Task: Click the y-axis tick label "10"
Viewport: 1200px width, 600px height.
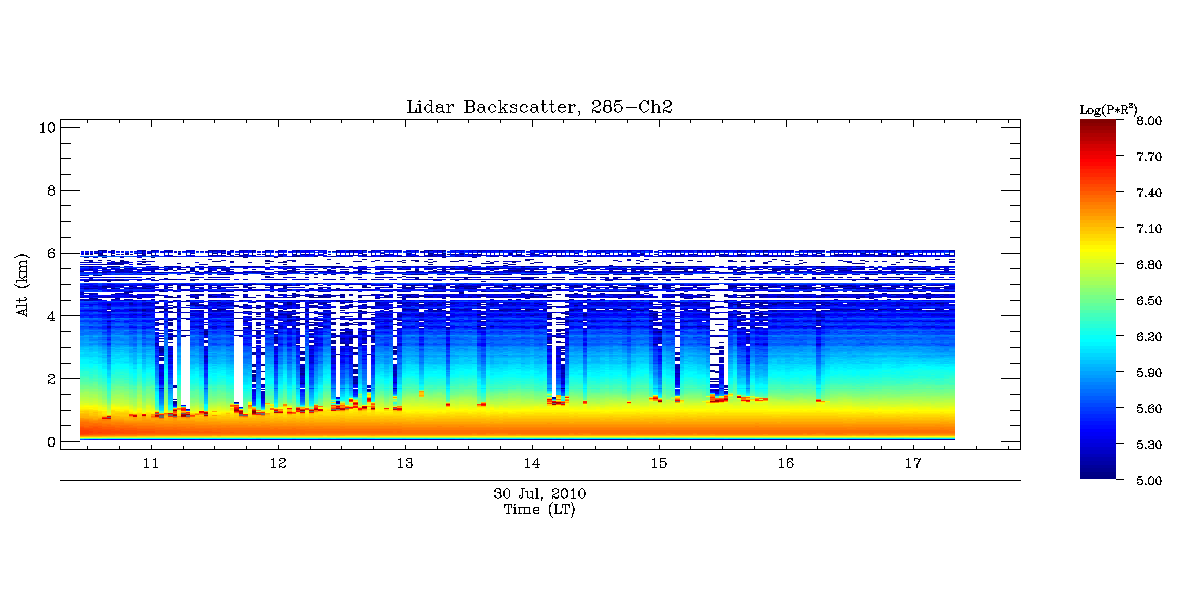Action: [45, 127]
